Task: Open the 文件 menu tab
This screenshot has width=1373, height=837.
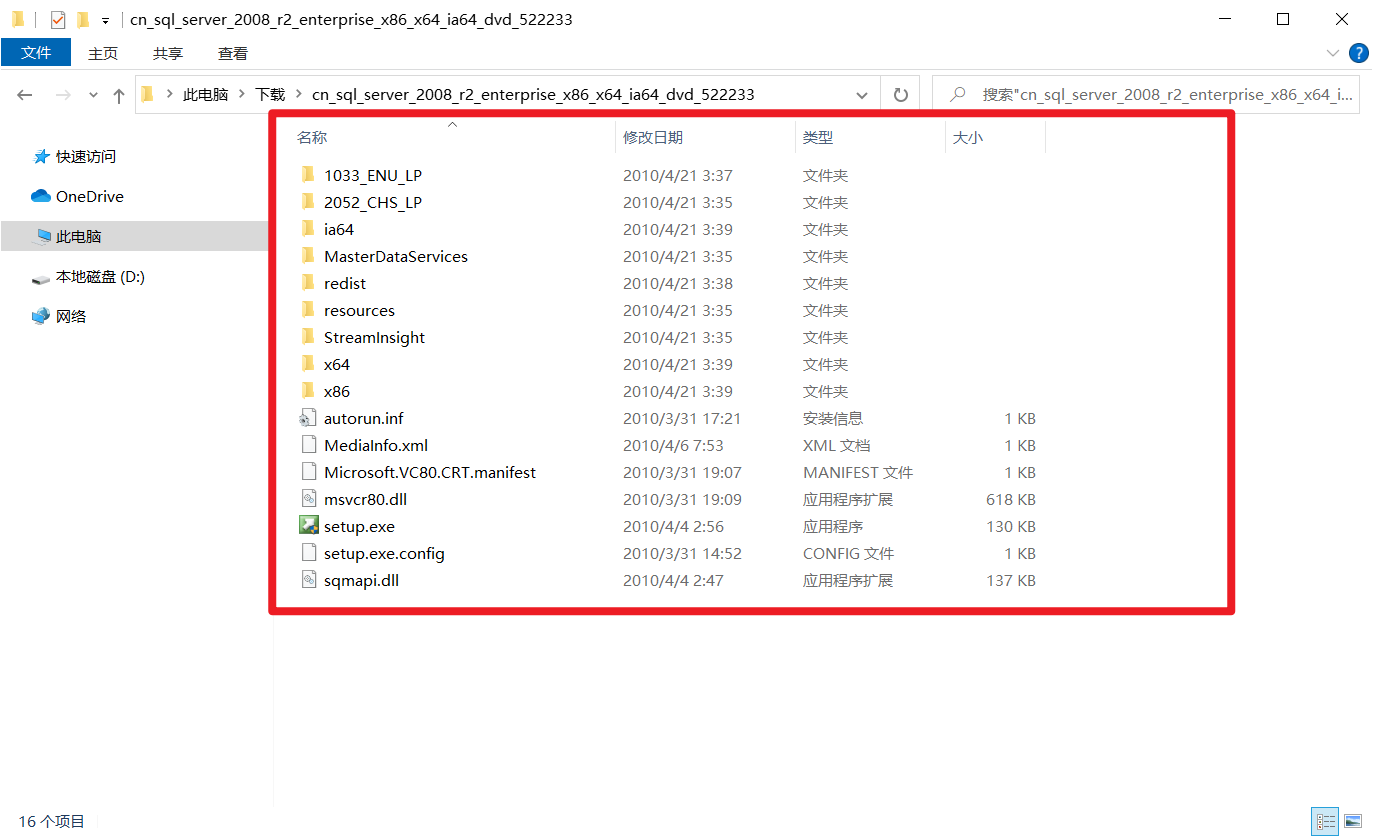Action: (36, 53)
